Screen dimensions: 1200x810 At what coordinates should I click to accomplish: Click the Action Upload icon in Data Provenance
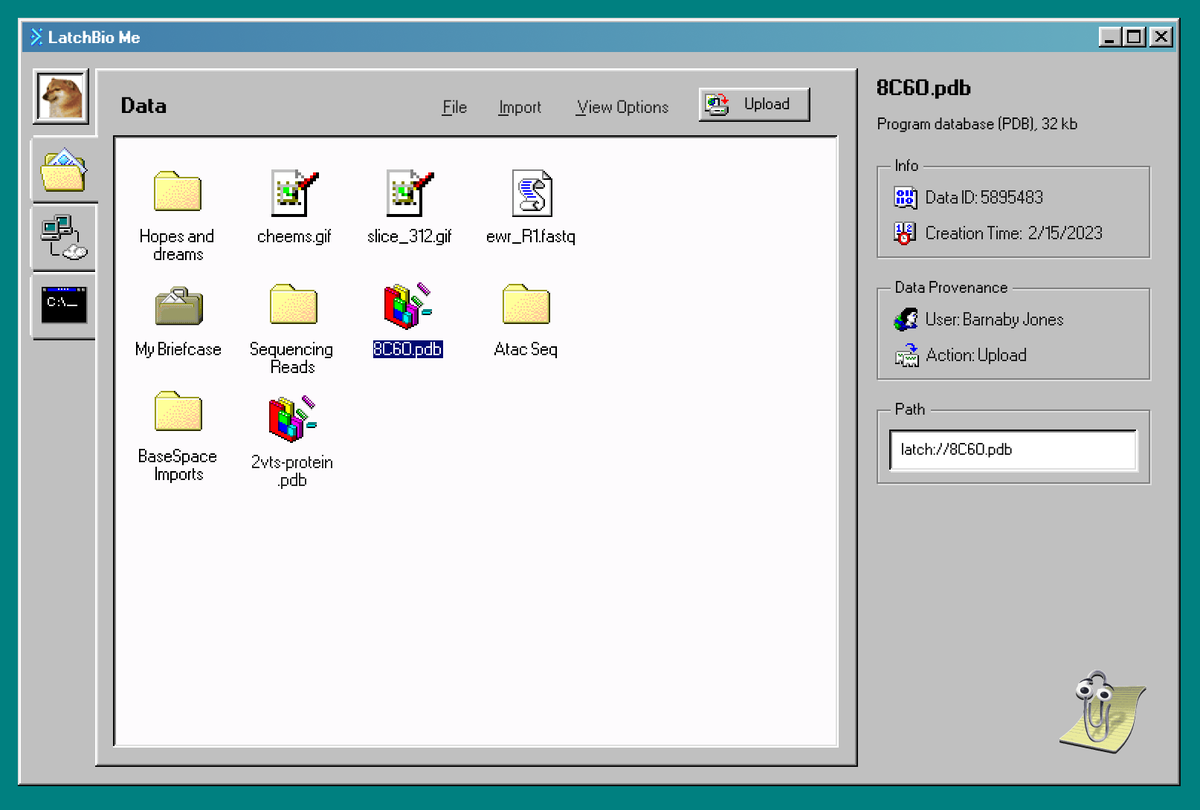tap(906, 355)
